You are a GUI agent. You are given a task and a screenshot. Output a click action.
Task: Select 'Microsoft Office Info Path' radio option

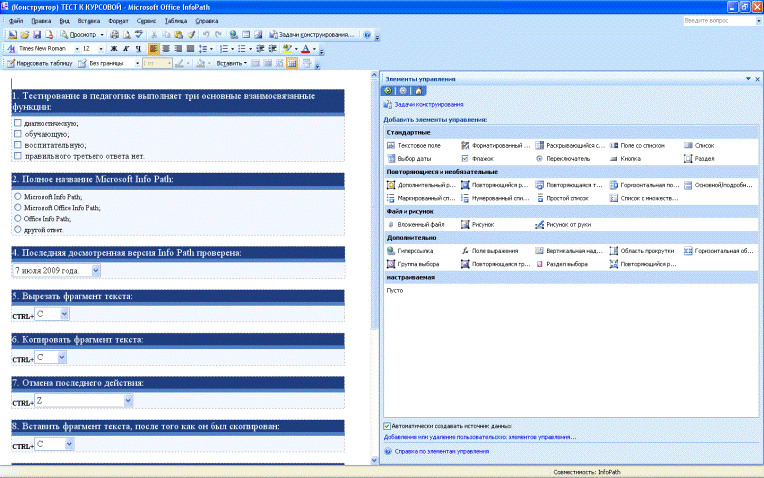[18, 207]
